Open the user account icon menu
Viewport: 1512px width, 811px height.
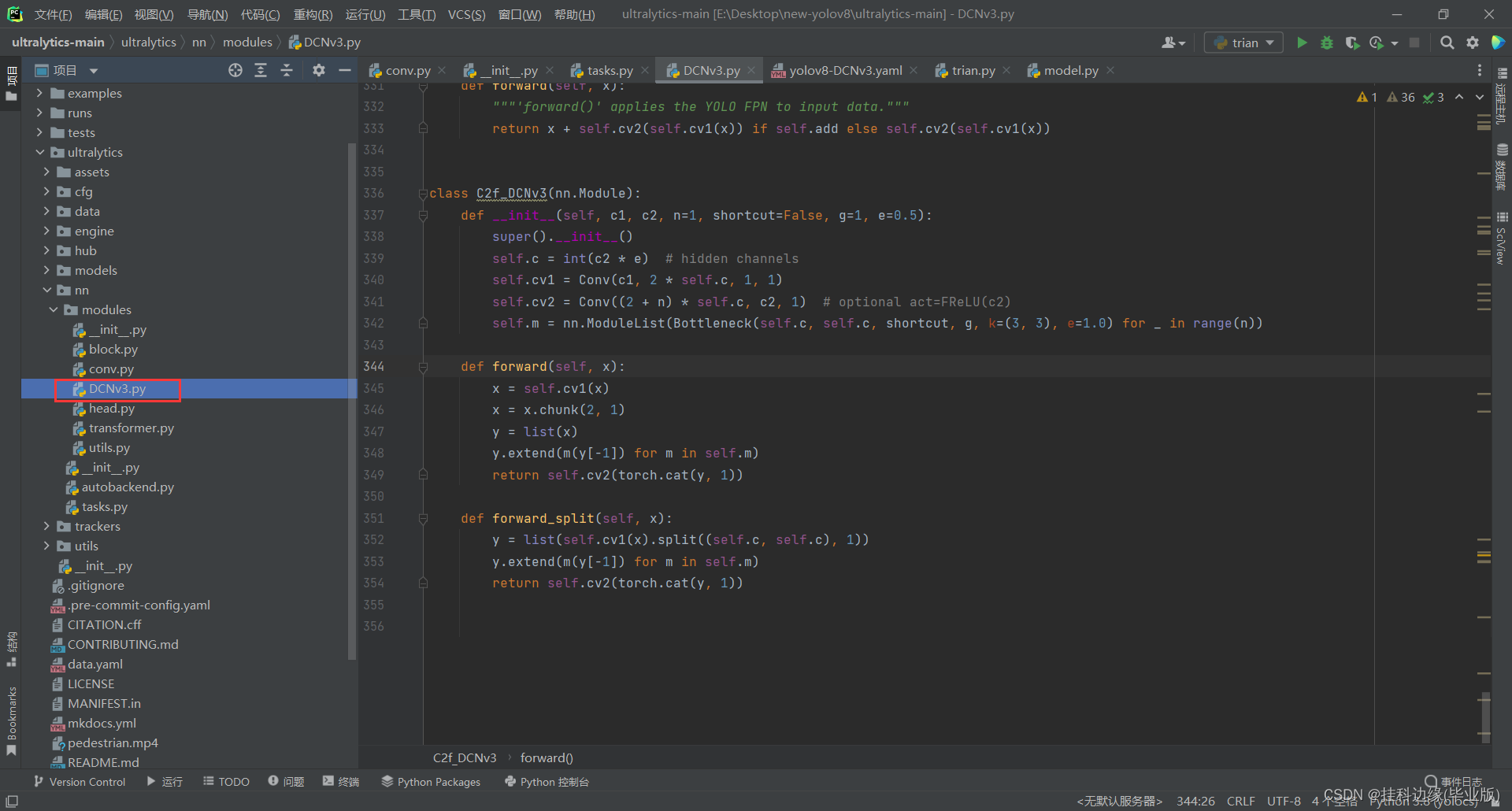tap(1173, 43)
